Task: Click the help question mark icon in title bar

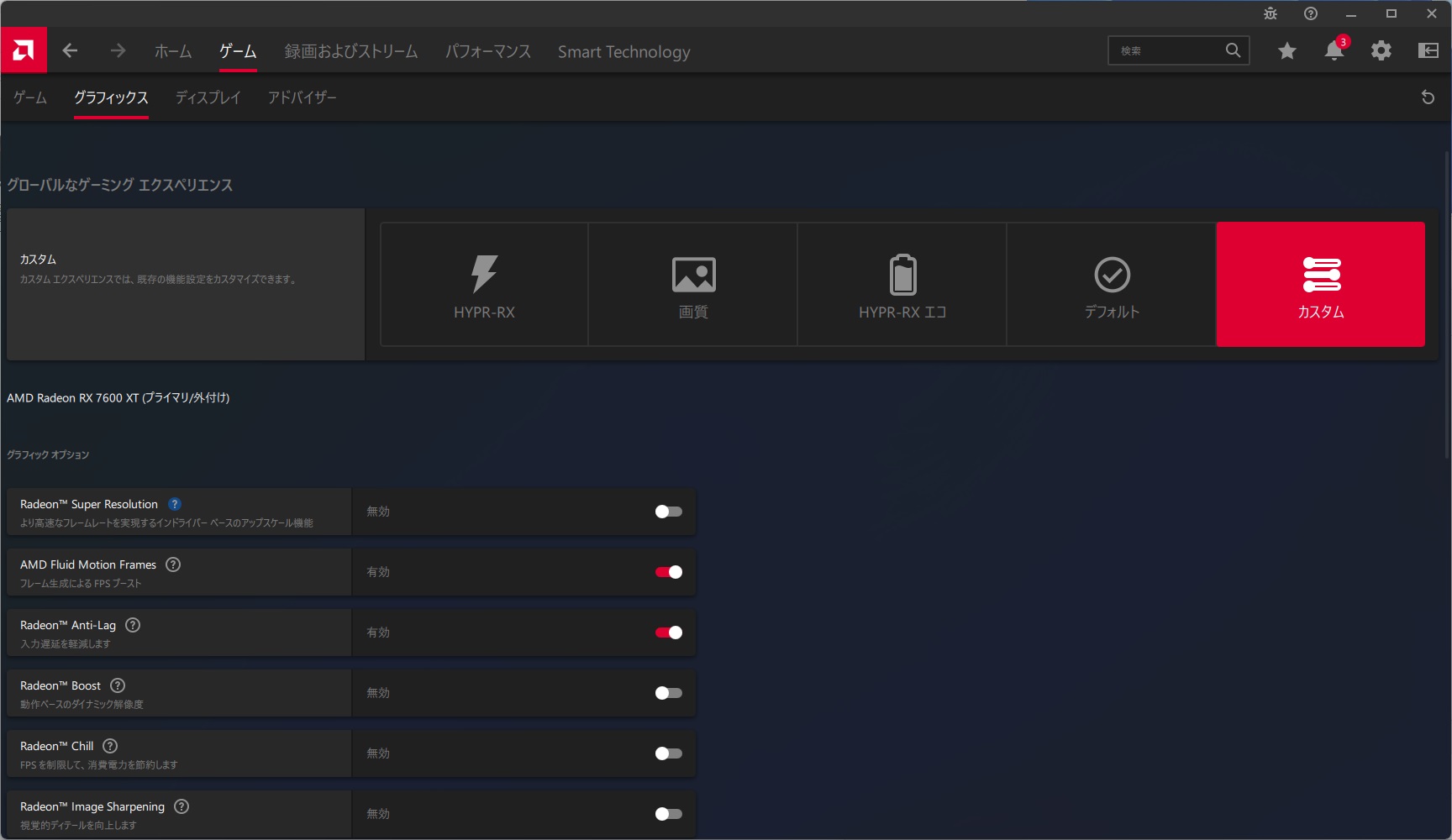Action: click(1311, 13)
